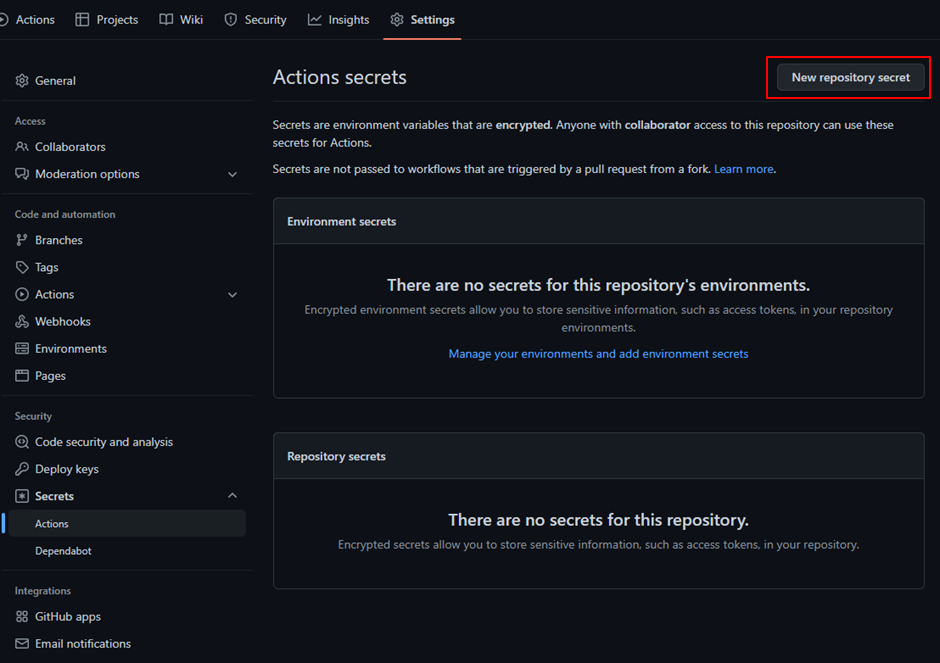This screenshot has width=940, height=663.
Task: Open the Deploy keys icon
Action: click(21, 468)
